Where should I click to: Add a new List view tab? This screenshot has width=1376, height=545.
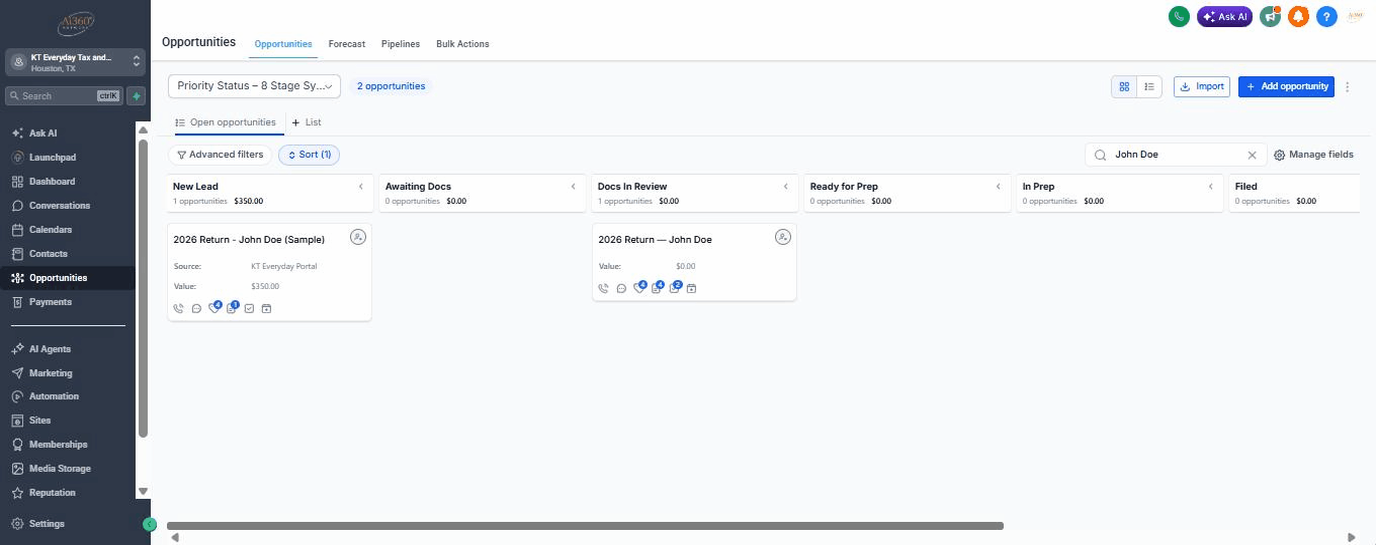coord(307,122)
